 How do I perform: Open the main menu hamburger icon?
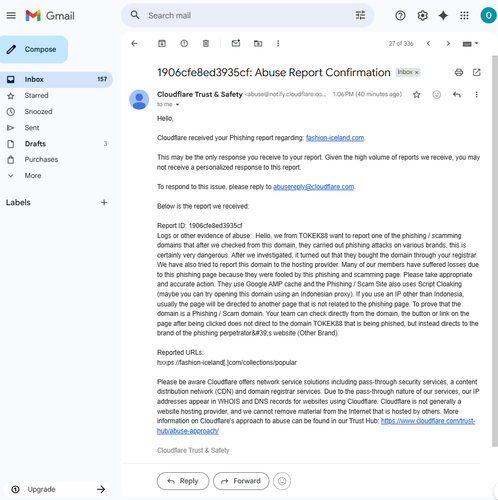coord(11,15)
